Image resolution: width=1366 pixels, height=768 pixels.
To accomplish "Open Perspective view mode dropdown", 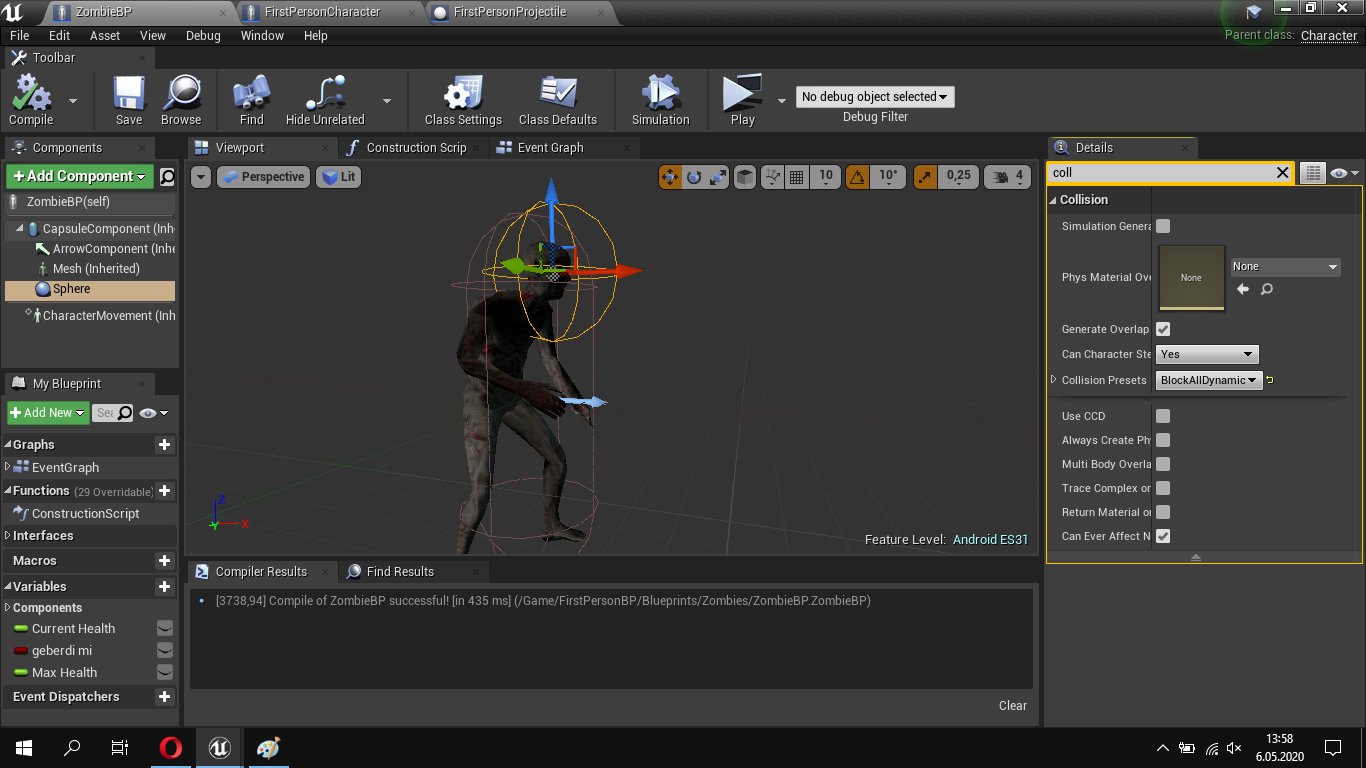I will click(x=263, y=177).
